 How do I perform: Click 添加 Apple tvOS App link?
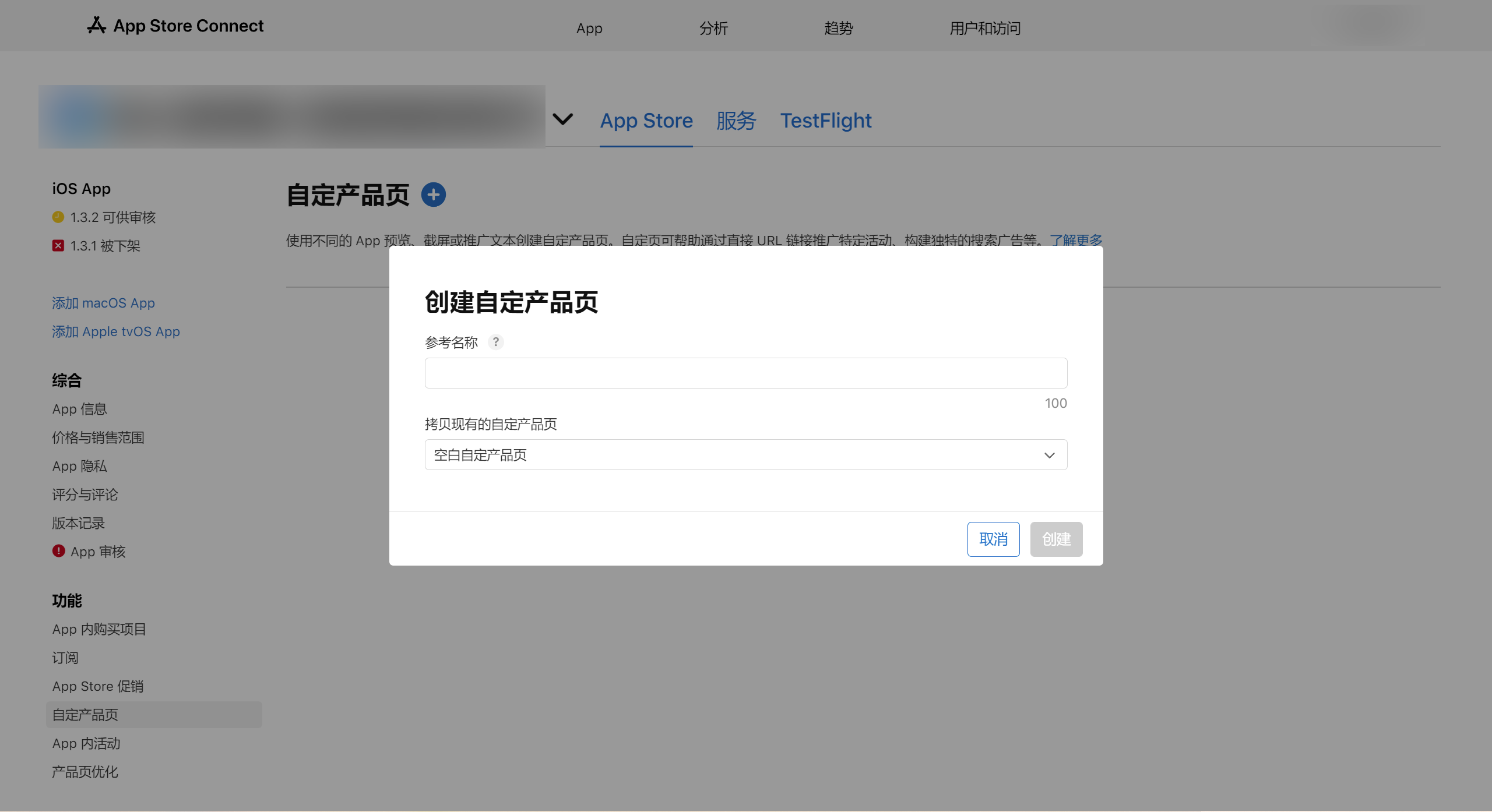tap(116, 331)
